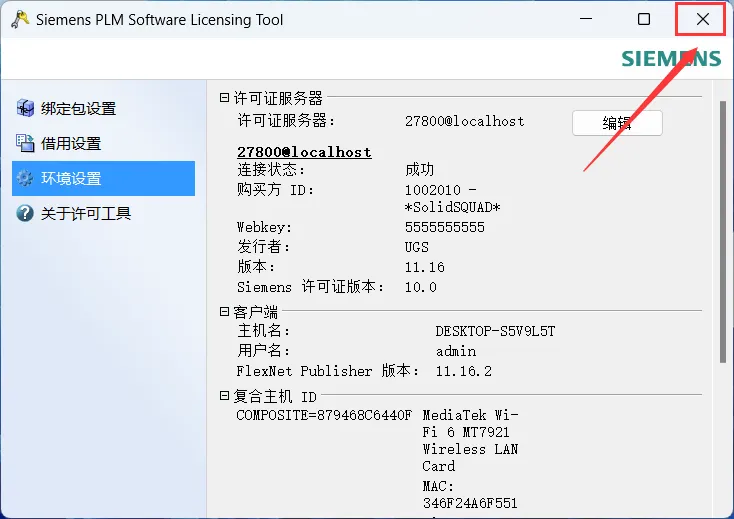734x519 pixels.
Task: Minimize the Licensing Tool window
Action: [x=586, y=19]
